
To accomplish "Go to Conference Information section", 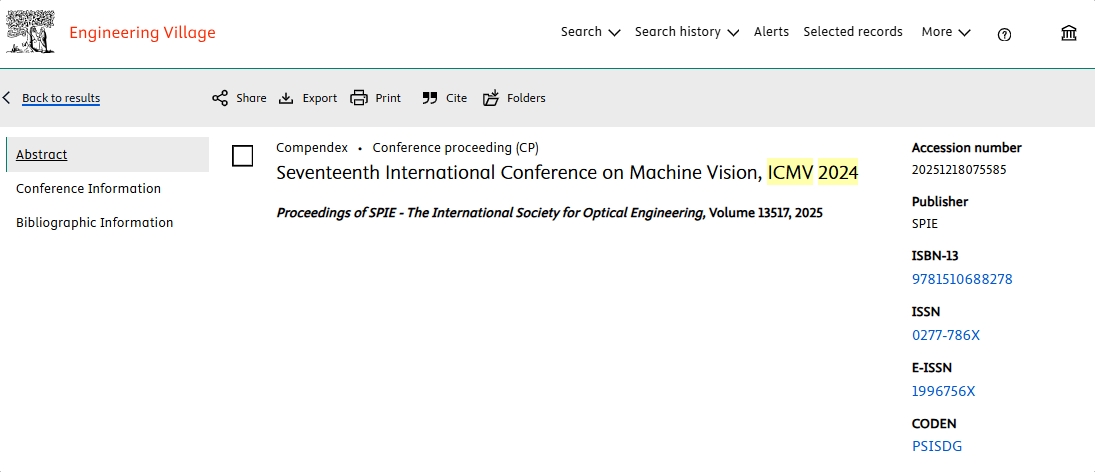I will click(88, 189).
